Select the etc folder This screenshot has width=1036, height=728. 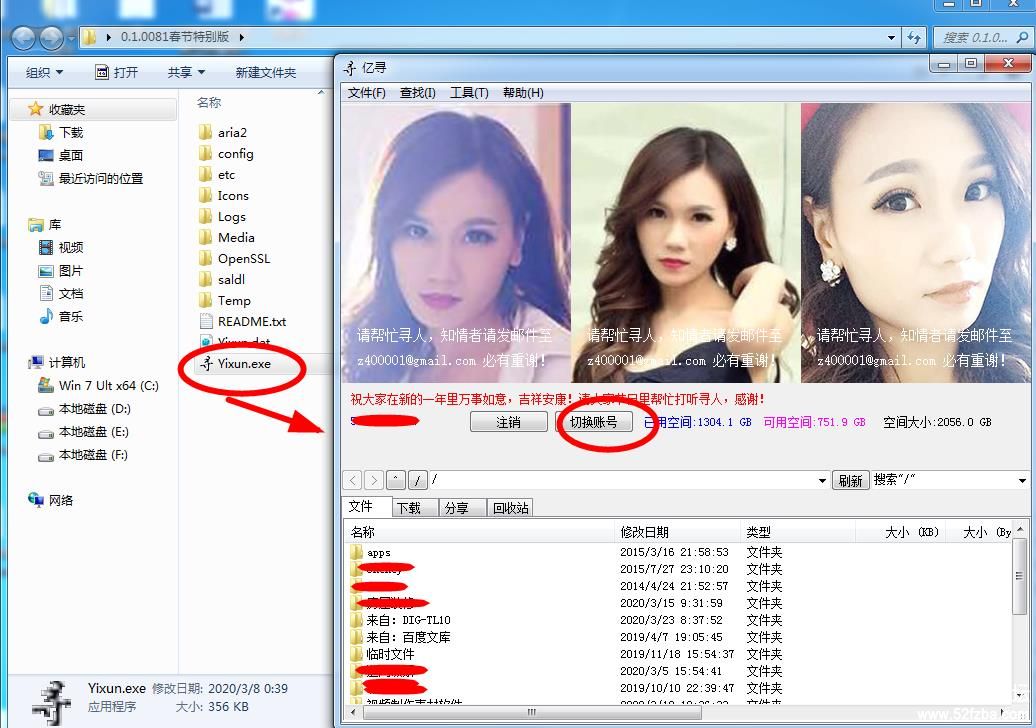click(217, 174)
